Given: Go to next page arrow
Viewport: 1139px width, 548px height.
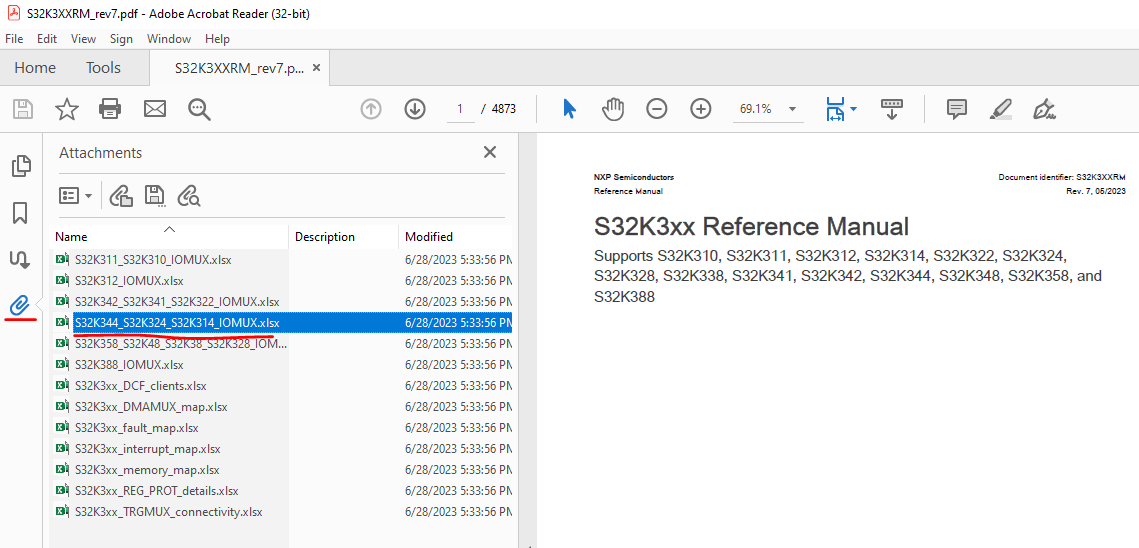Looking at the screenshot, I should (x=415, y=109).
